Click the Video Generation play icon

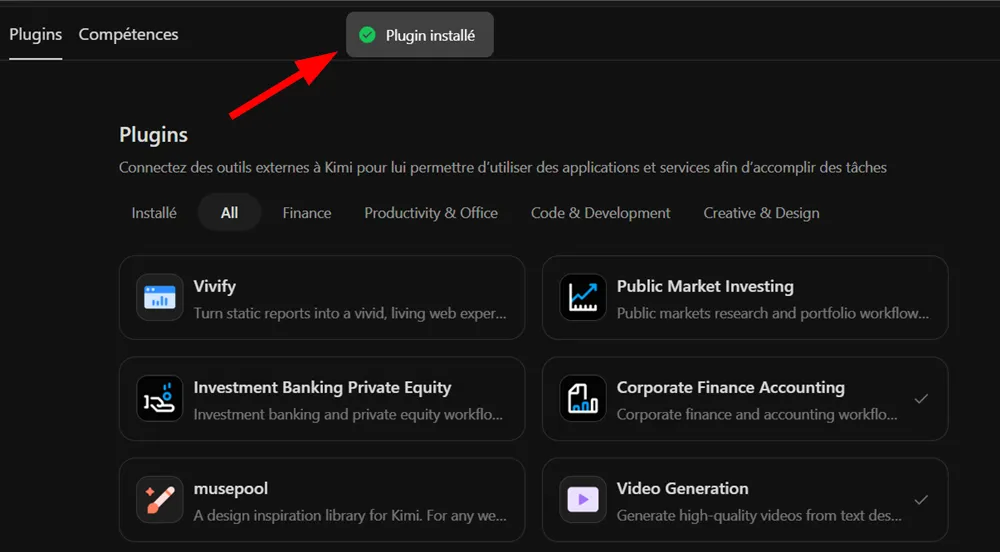coord(583,500)
